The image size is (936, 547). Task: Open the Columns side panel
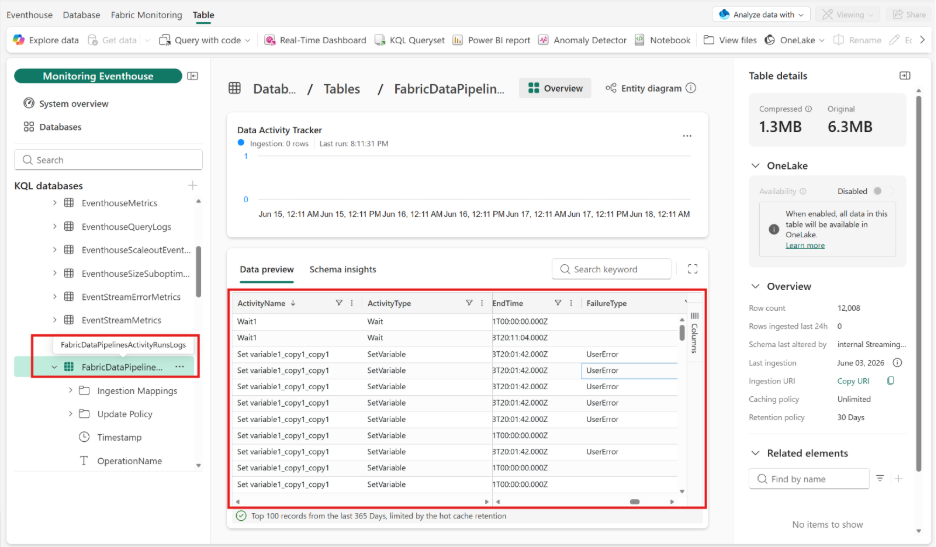pos(694,332)
